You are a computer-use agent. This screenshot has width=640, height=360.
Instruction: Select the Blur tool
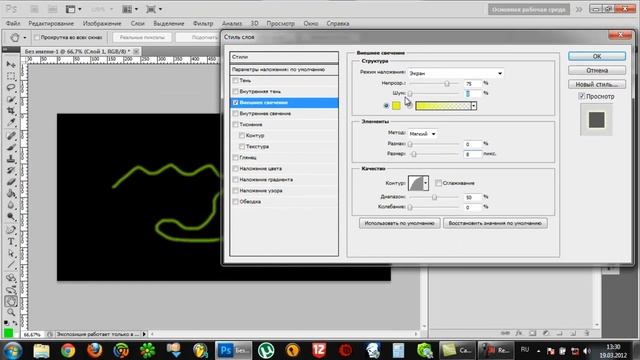pyautogui.click(x=11, y=205)
